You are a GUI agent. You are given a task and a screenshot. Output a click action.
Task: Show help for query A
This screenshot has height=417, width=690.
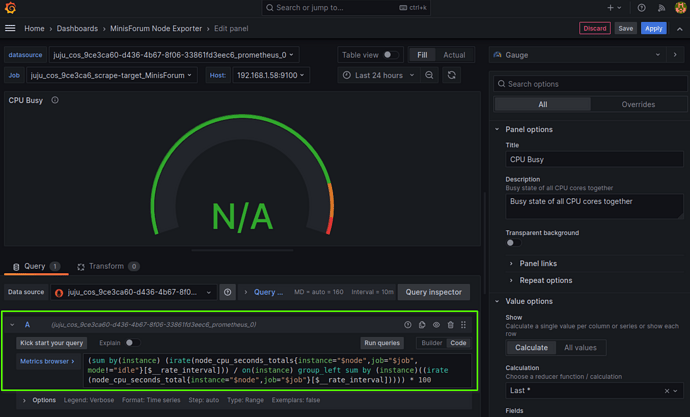point(408,325)
